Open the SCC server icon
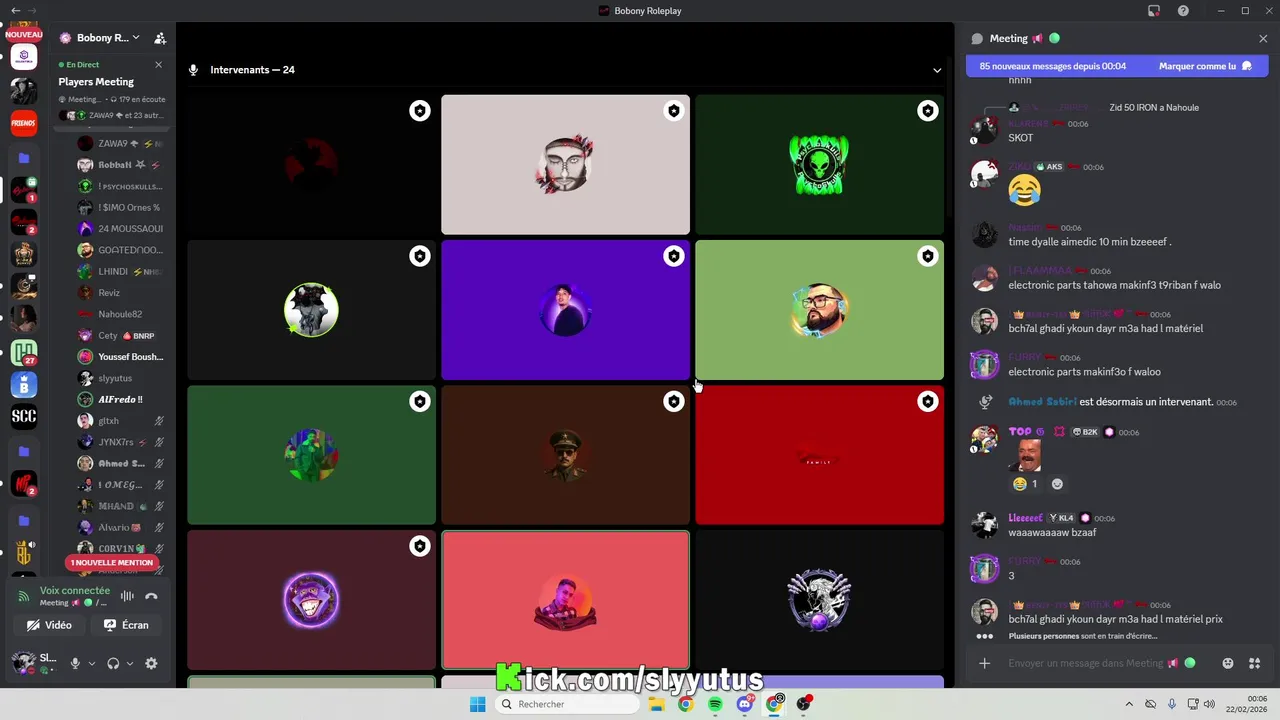The height and width of the screenshot is (720, 1280). coord(24,417)
